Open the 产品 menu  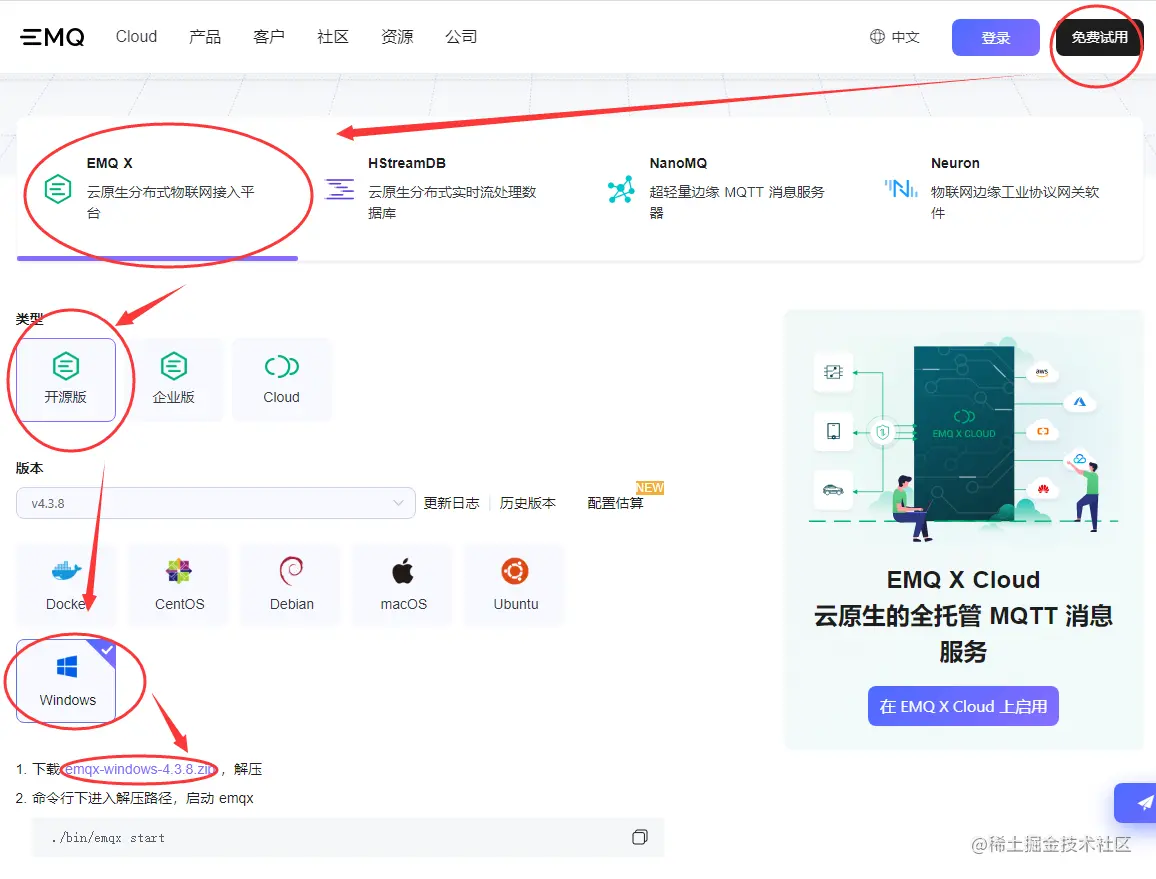click(205, 37)
